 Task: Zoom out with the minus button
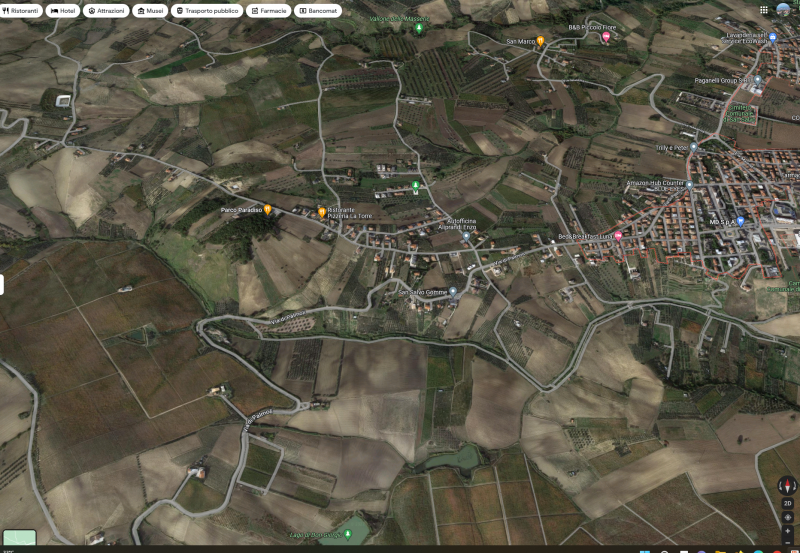pyautogui.click(x=787, y=541)
